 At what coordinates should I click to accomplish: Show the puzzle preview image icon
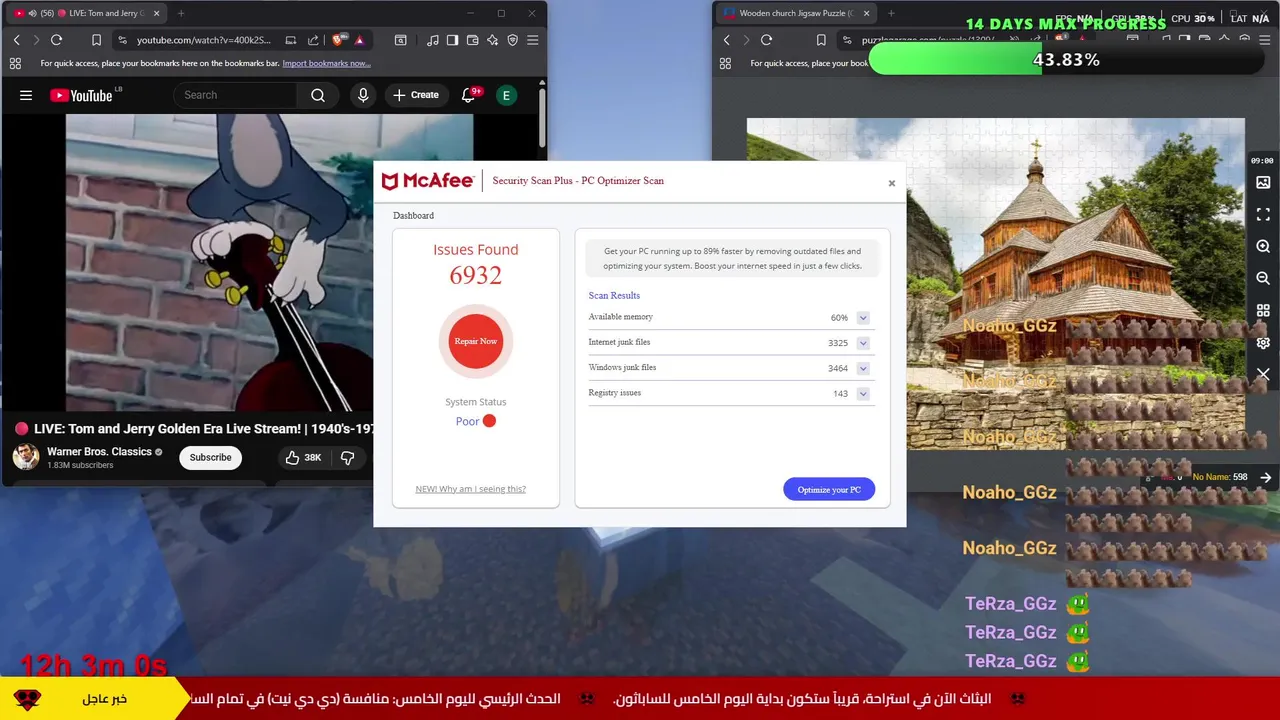1263,183
